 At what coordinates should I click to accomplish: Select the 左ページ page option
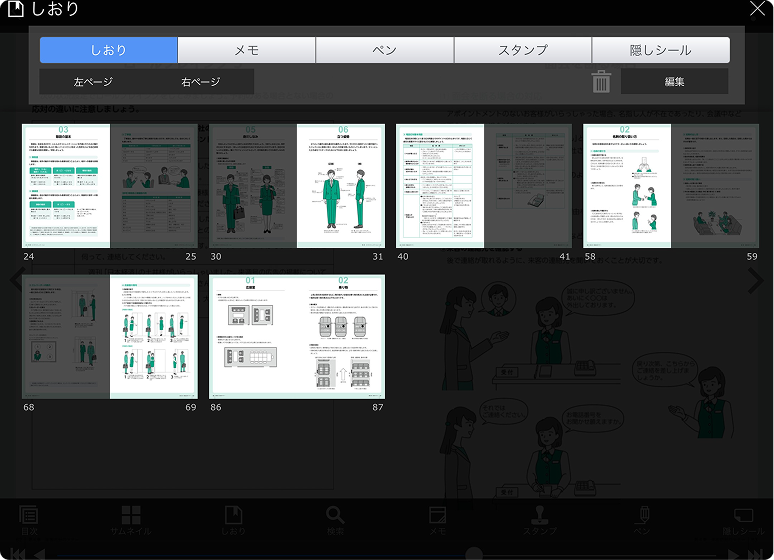tap(93, 82)
